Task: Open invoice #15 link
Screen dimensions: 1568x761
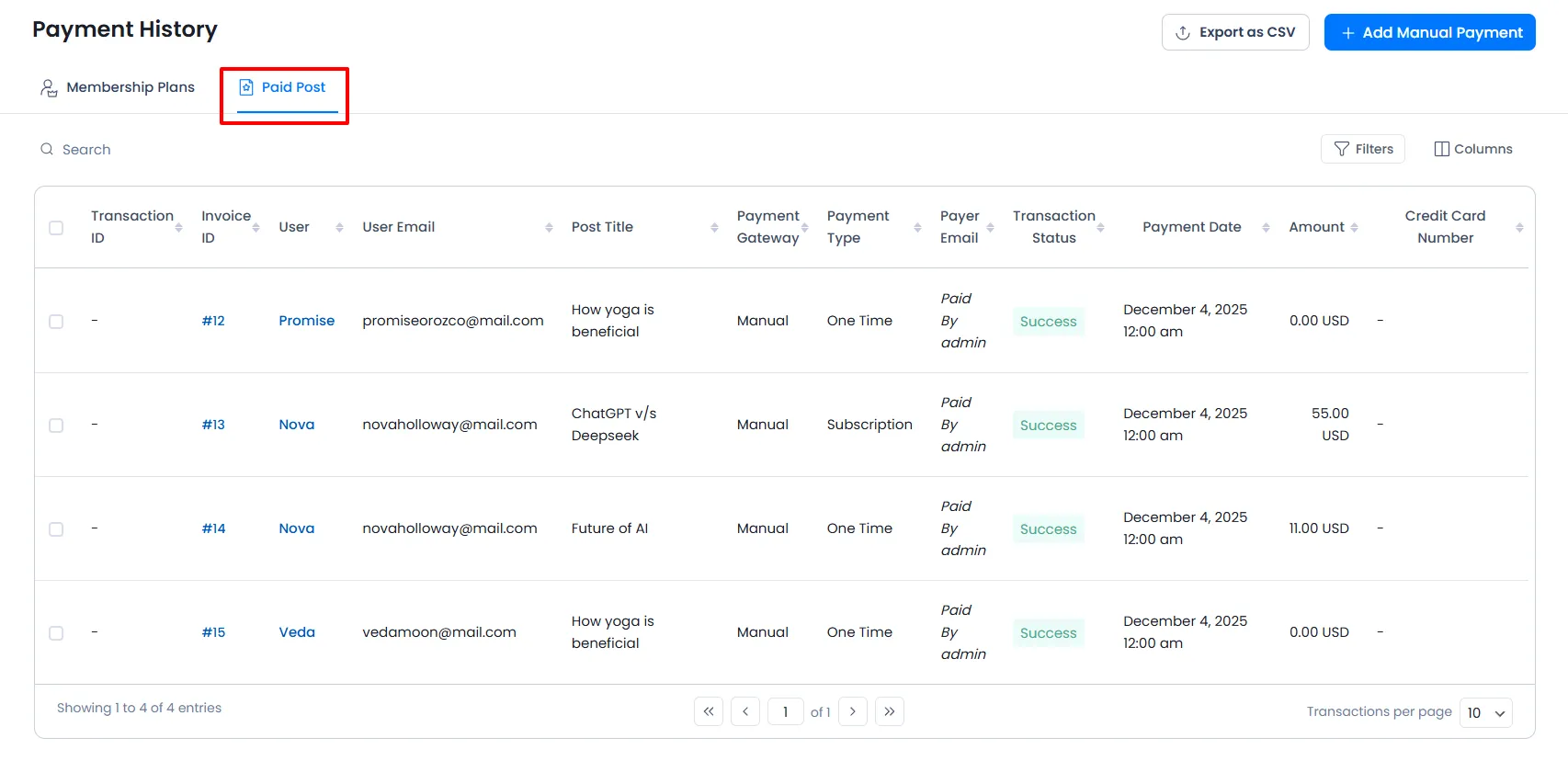Action: pyautogui.click(x=213, y=632)
